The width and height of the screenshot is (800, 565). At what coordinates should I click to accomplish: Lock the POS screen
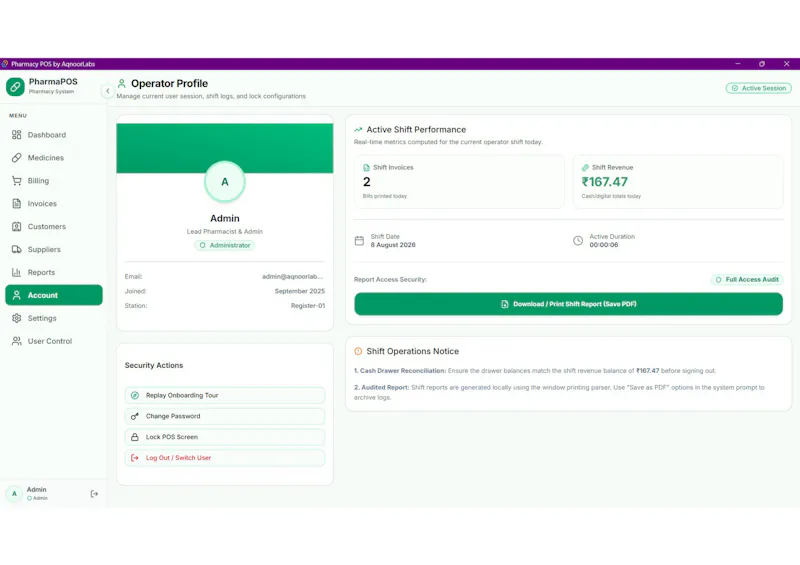coord(224,437)
